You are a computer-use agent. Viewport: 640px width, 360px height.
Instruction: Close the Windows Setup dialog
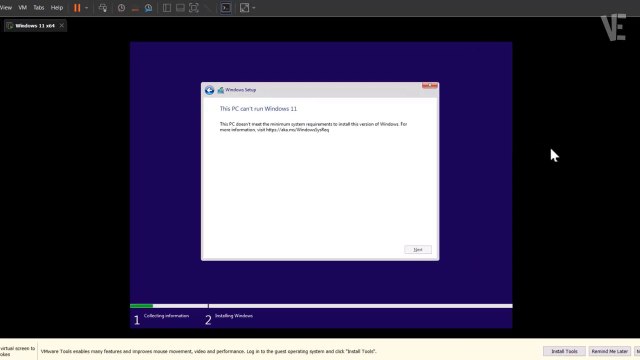pyautogui.click(x=430, y=86)
